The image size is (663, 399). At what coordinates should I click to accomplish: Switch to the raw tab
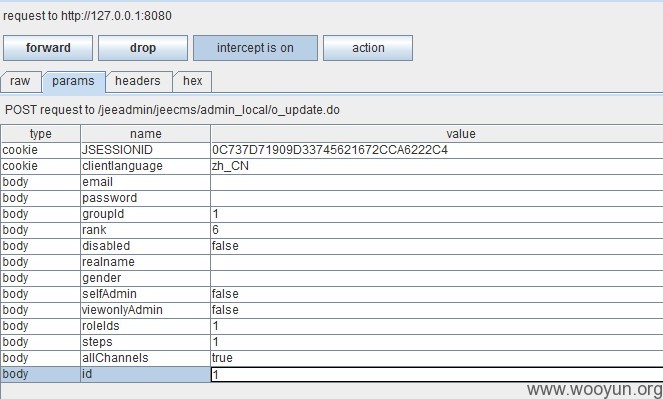(x=20, y=81)
